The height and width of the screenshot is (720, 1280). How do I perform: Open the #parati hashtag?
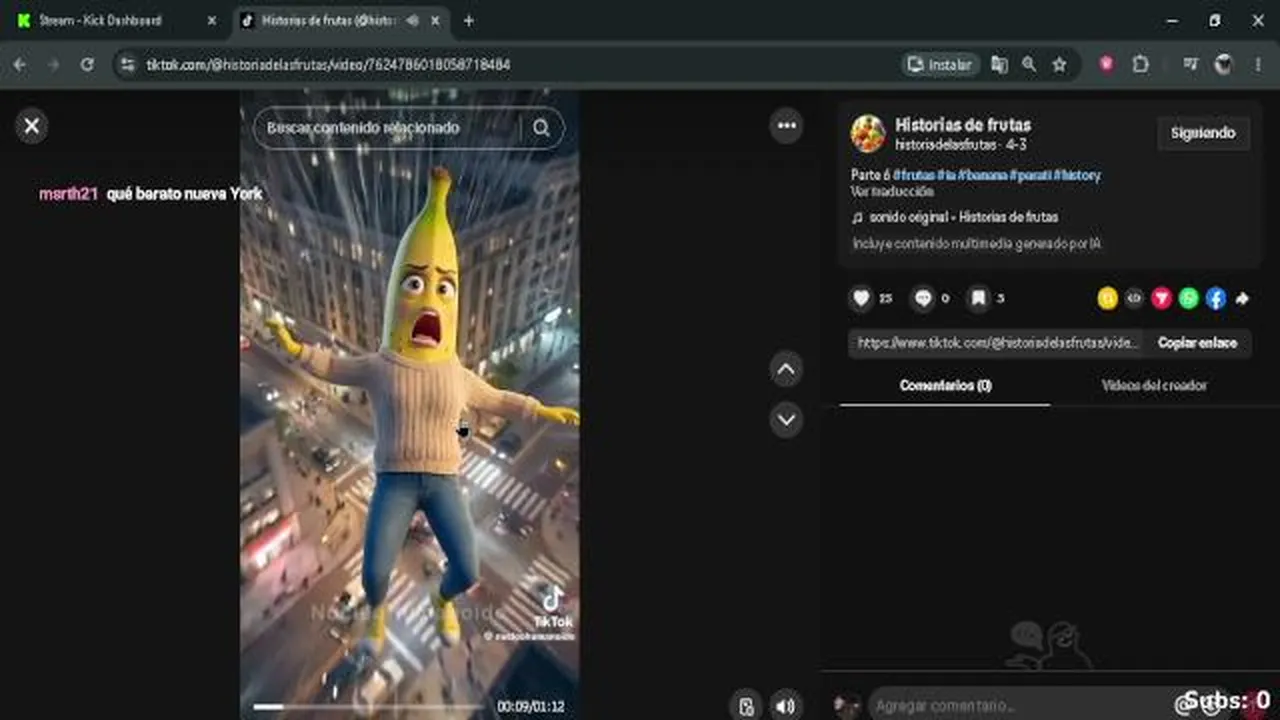click(x=1030, y=175)
